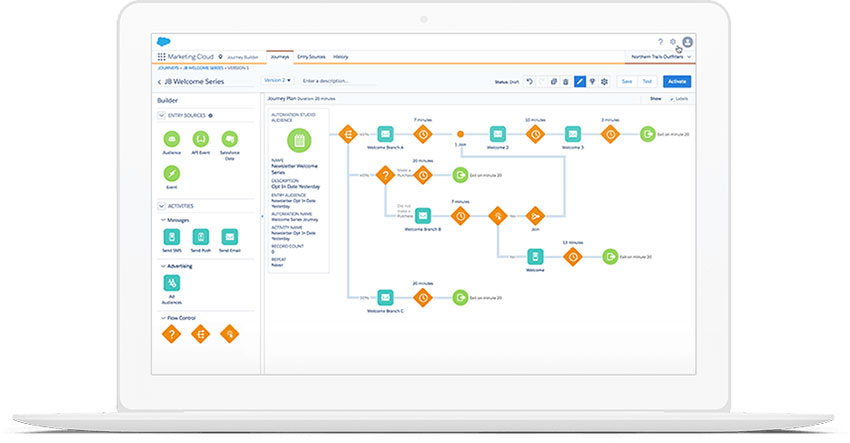Open the Help question mark icon
This screenshot has height=443, width=850.
pos(660,42)
